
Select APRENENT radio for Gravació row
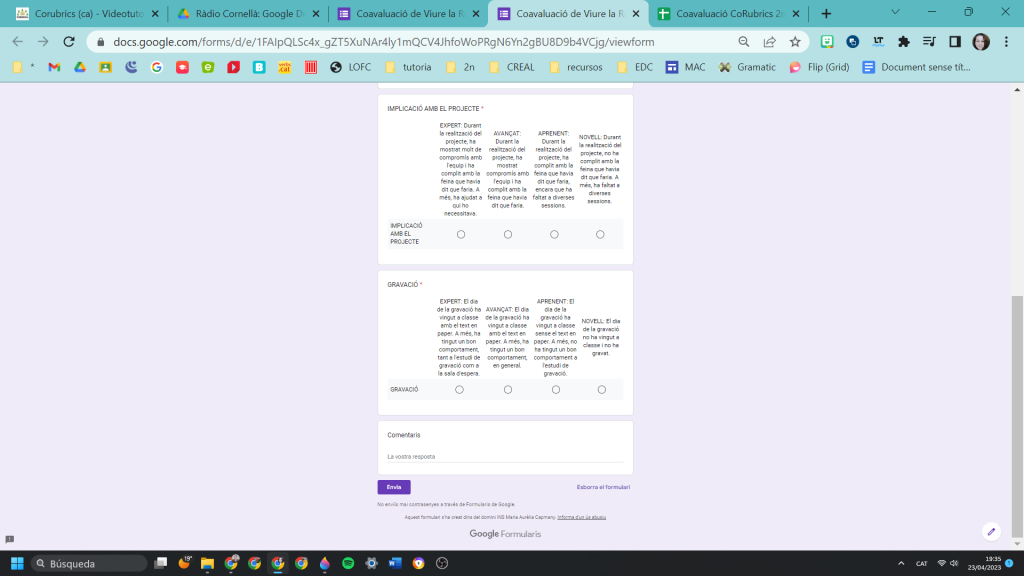[x=556, y=389]
